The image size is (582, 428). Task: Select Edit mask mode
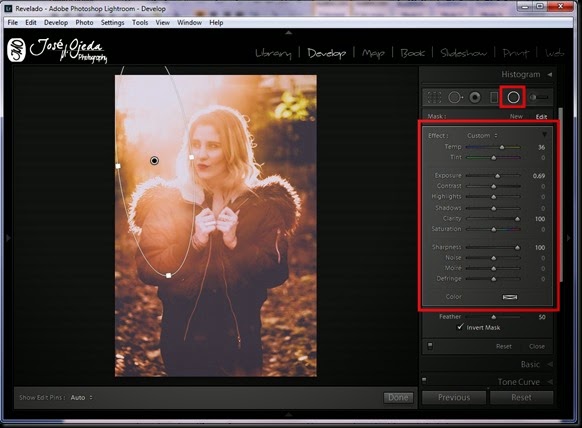point(541,117)
